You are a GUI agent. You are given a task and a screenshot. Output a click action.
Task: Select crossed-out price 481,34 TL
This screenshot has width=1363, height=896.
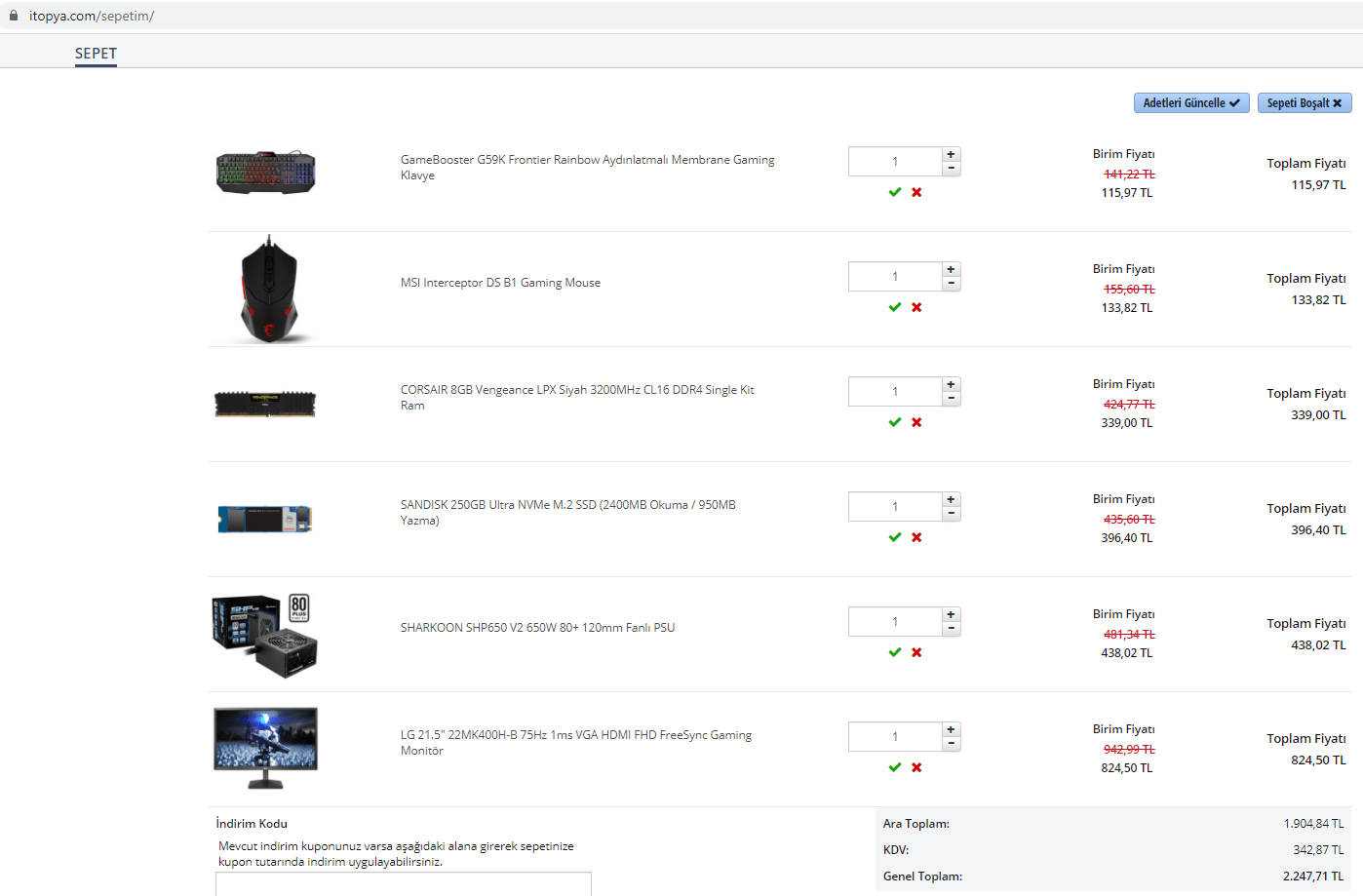[1129, 635]
